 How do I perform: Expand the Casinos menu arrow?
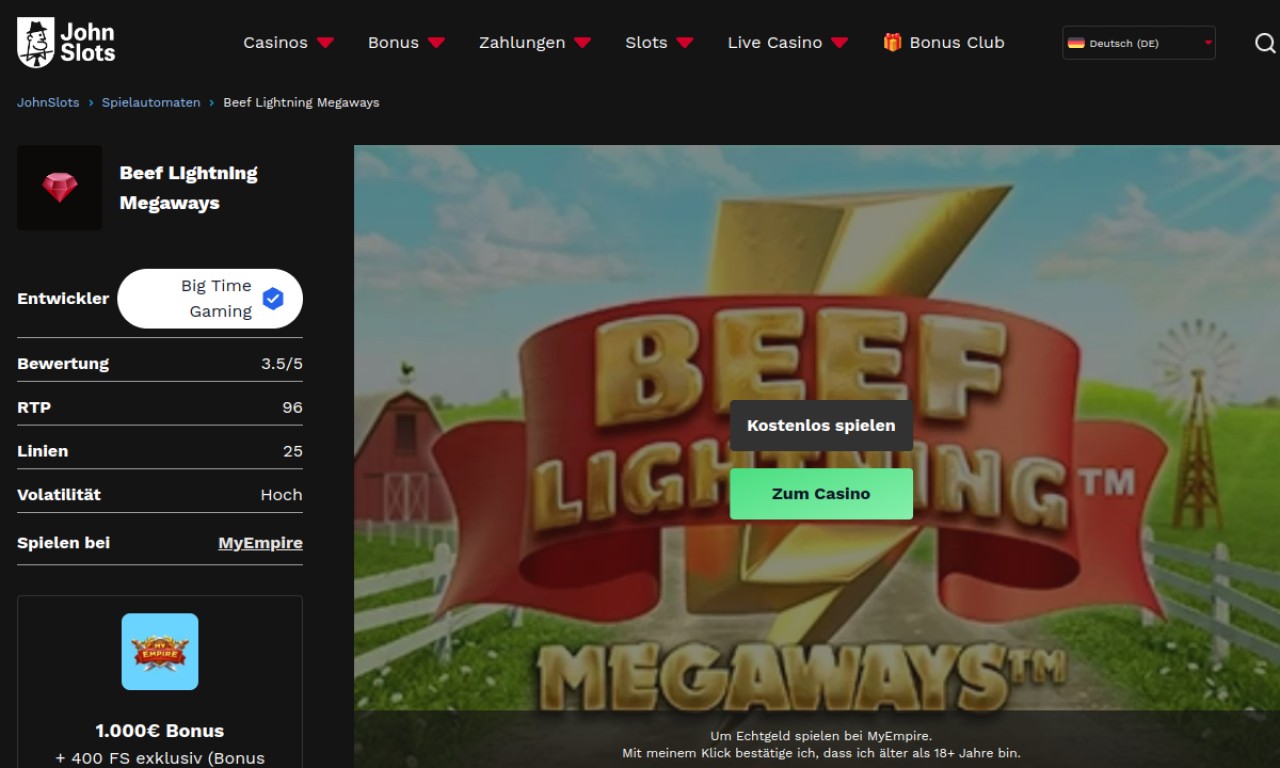[x=325, y=43]
